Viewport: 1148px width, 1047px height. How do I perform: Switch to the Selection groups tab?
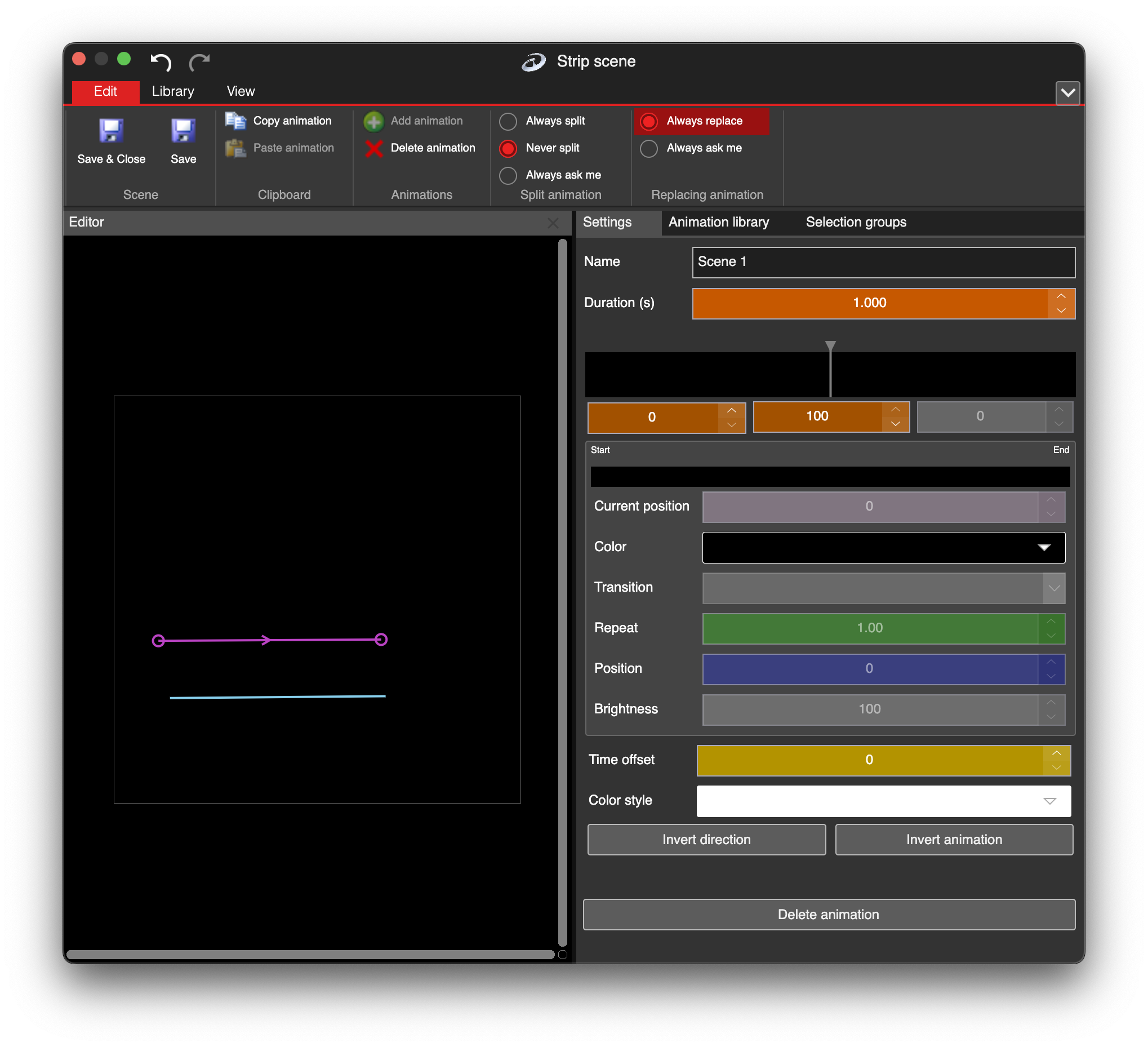tap(856, 223)
